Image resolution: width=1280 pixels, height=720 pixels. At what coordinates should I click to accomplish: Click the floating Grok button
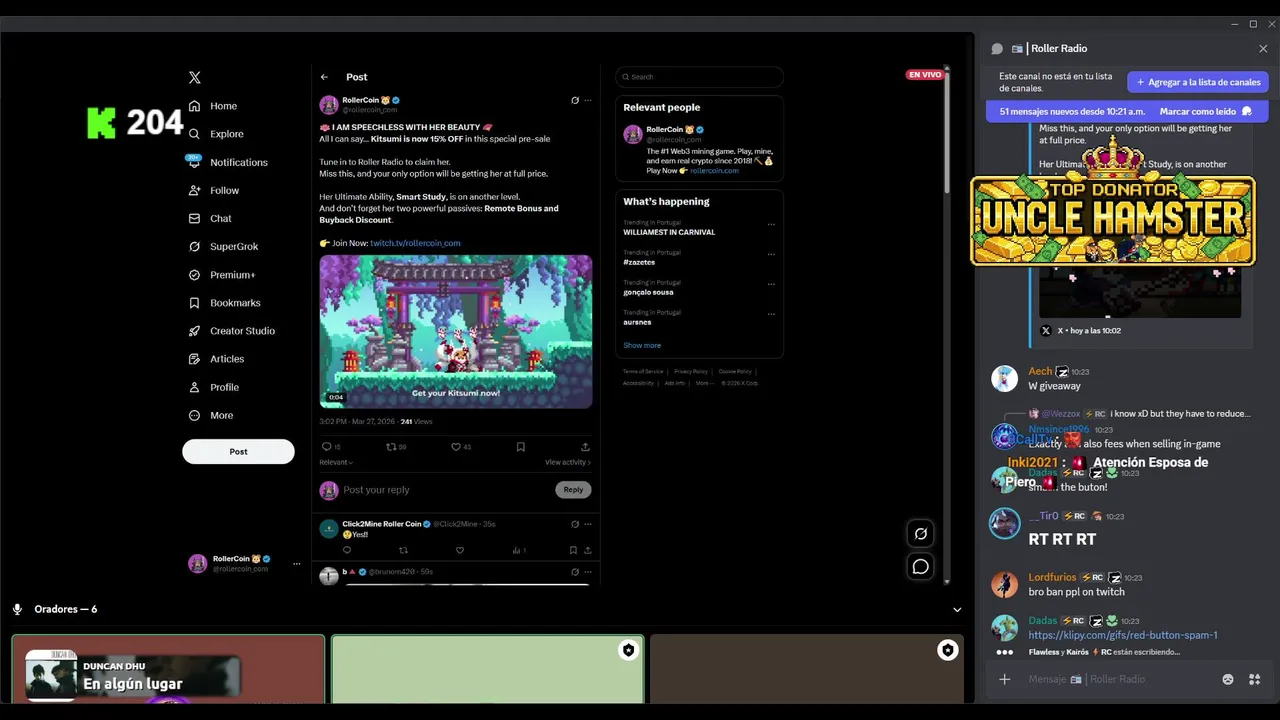pyautogui.click(x=921, y=534)
